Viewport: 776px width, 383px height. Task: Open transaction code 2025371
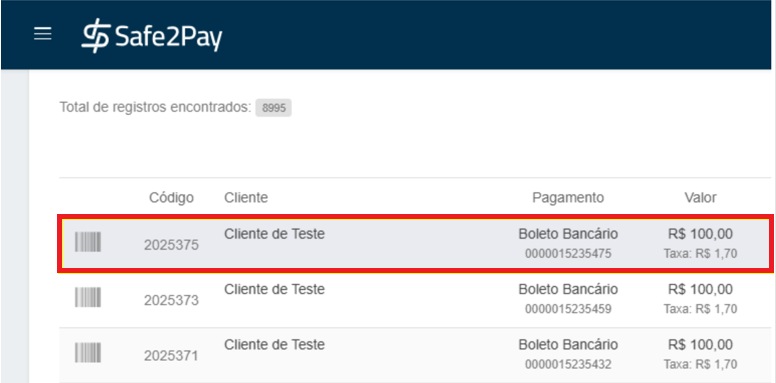pos(171,356)
